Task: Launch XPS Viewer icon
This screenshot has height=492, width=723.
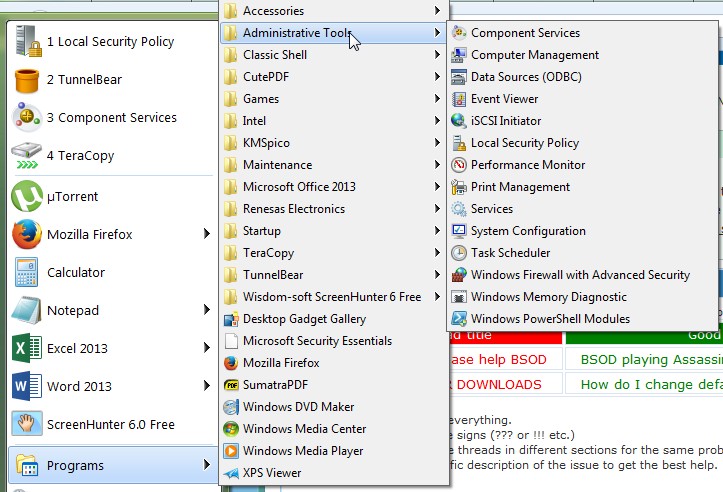Action: click(231, 473)
